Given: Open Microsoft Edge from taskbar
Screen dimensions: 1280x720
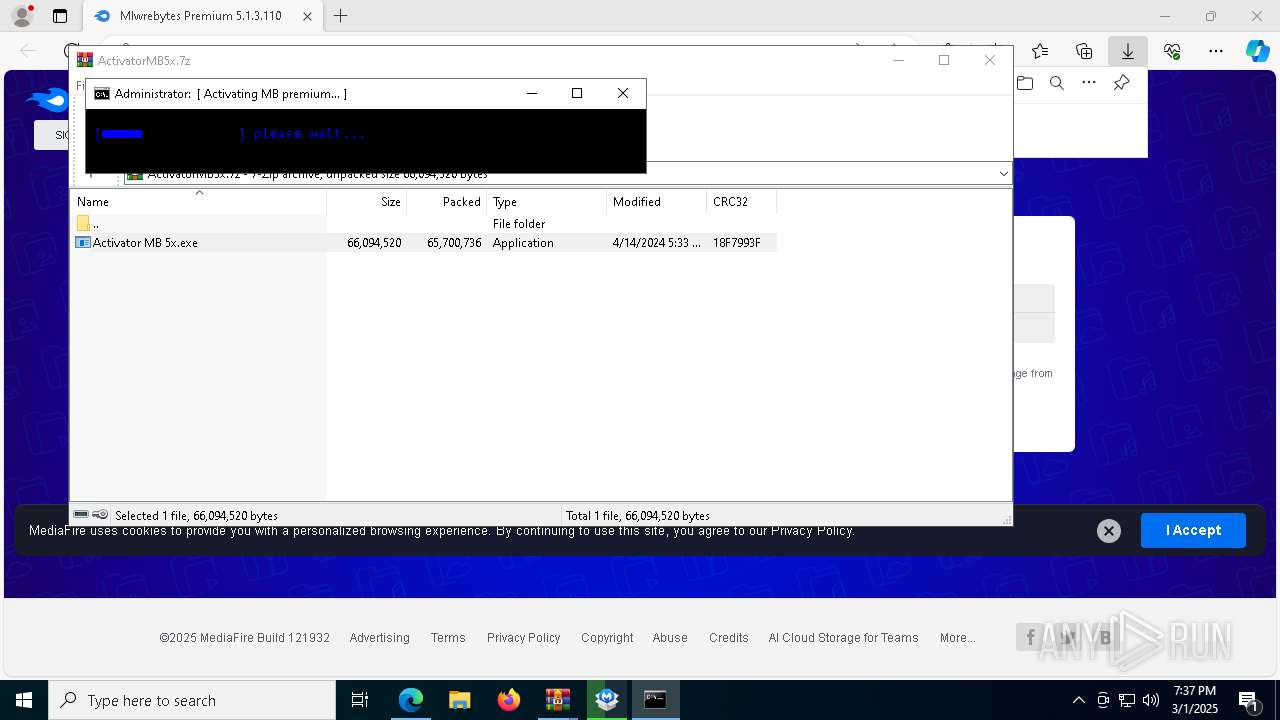Looking at the screenshot, I should pyautogui.click(x=411, y=700).
